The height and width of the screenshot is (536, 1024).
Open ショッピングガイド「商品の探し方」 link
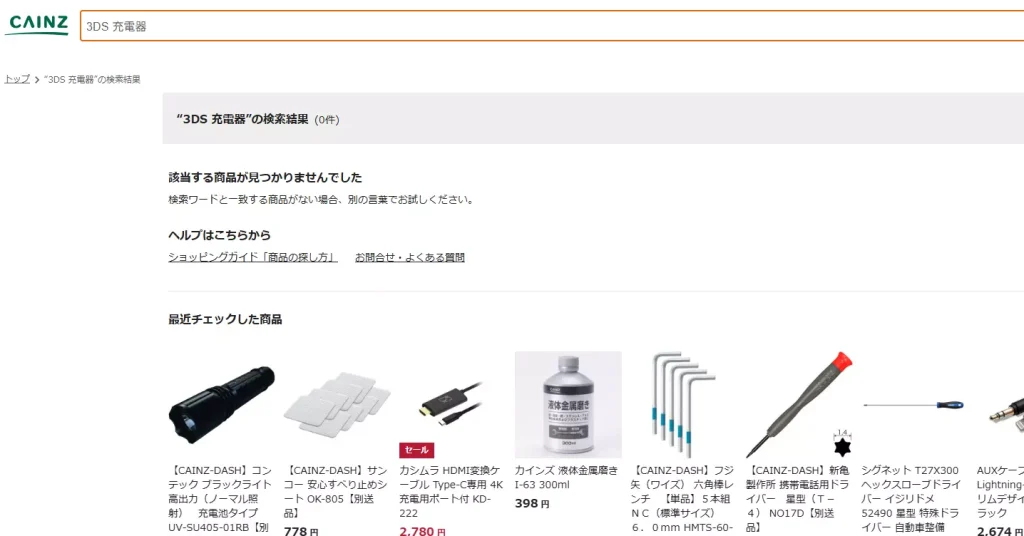[253, 257]
